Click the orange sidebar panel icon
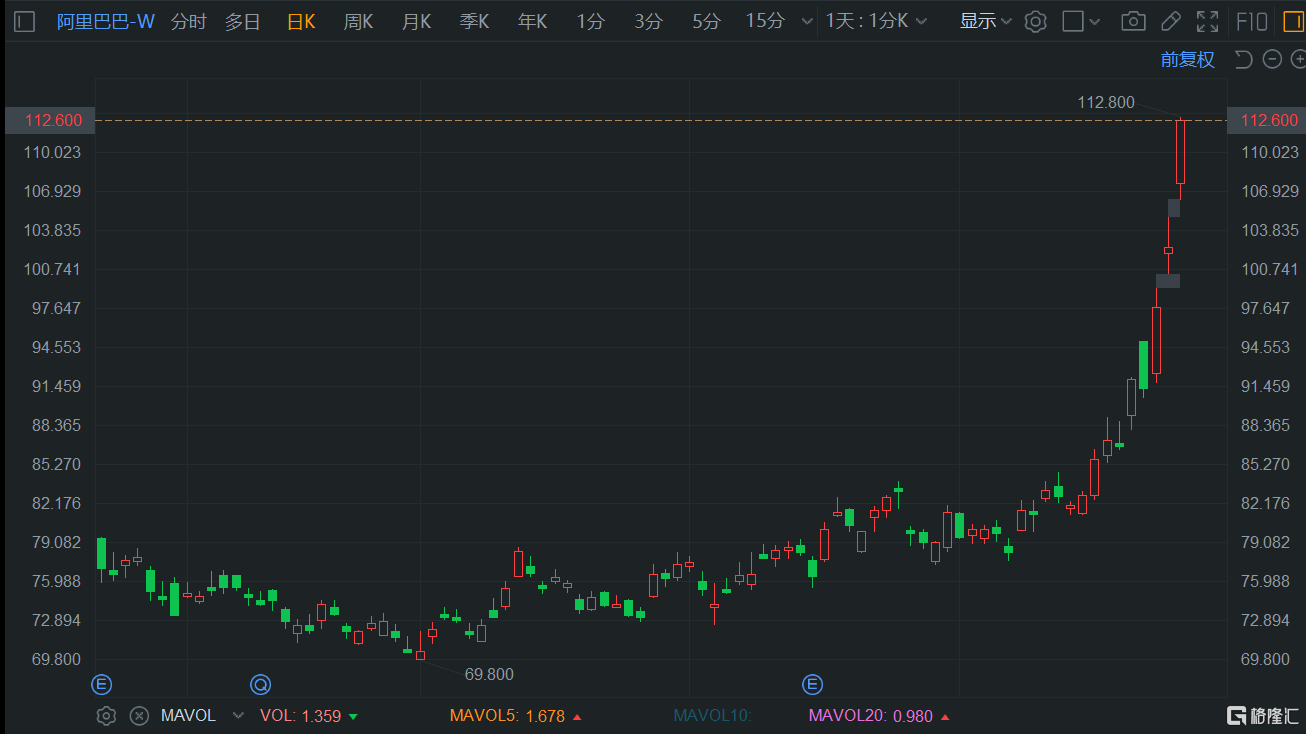The width and height of the screenshot is (1306, 734). pyautogui.click(x=1294, y=21)
